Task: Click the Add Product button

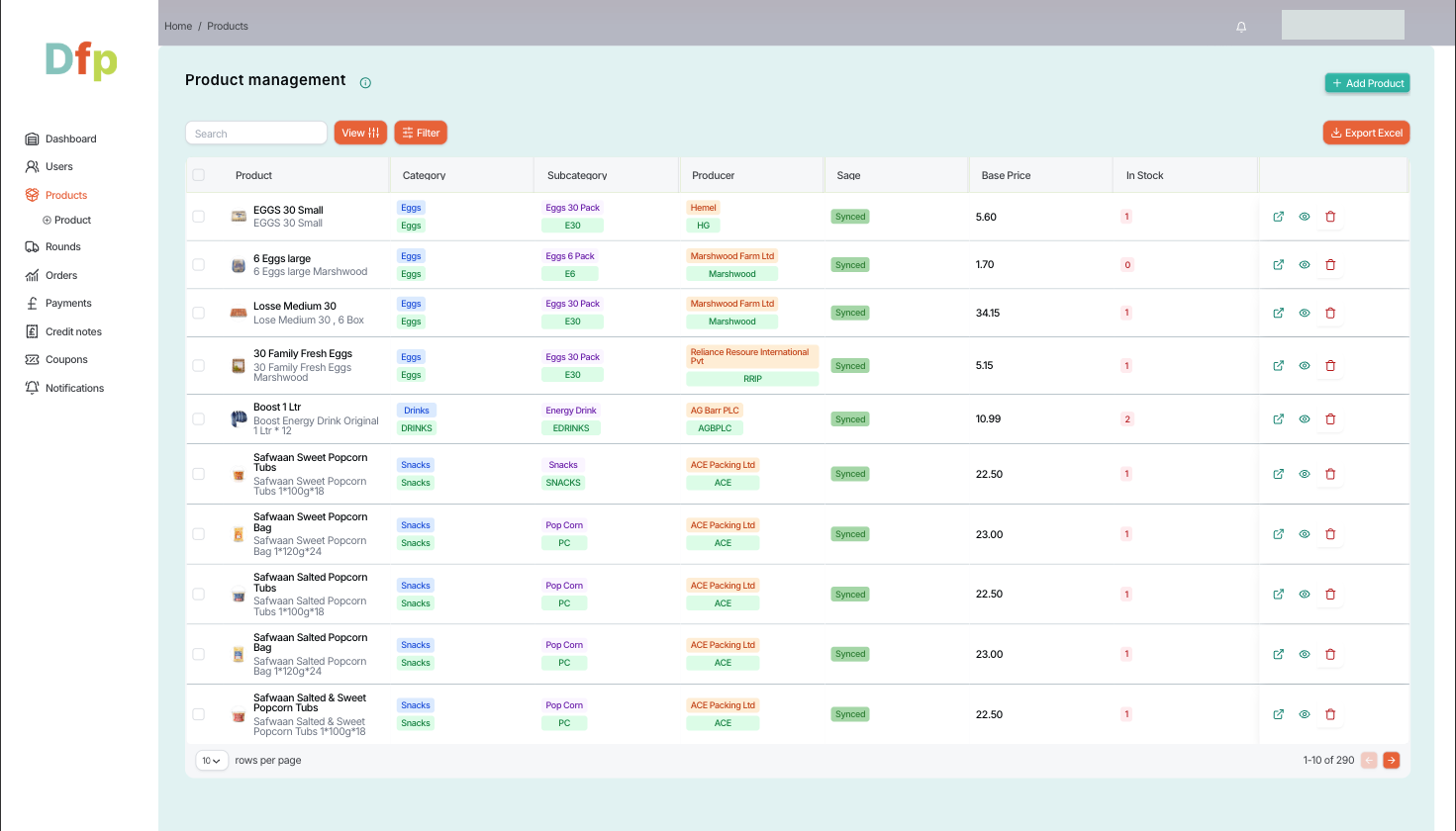Action: coord(1367,83)
